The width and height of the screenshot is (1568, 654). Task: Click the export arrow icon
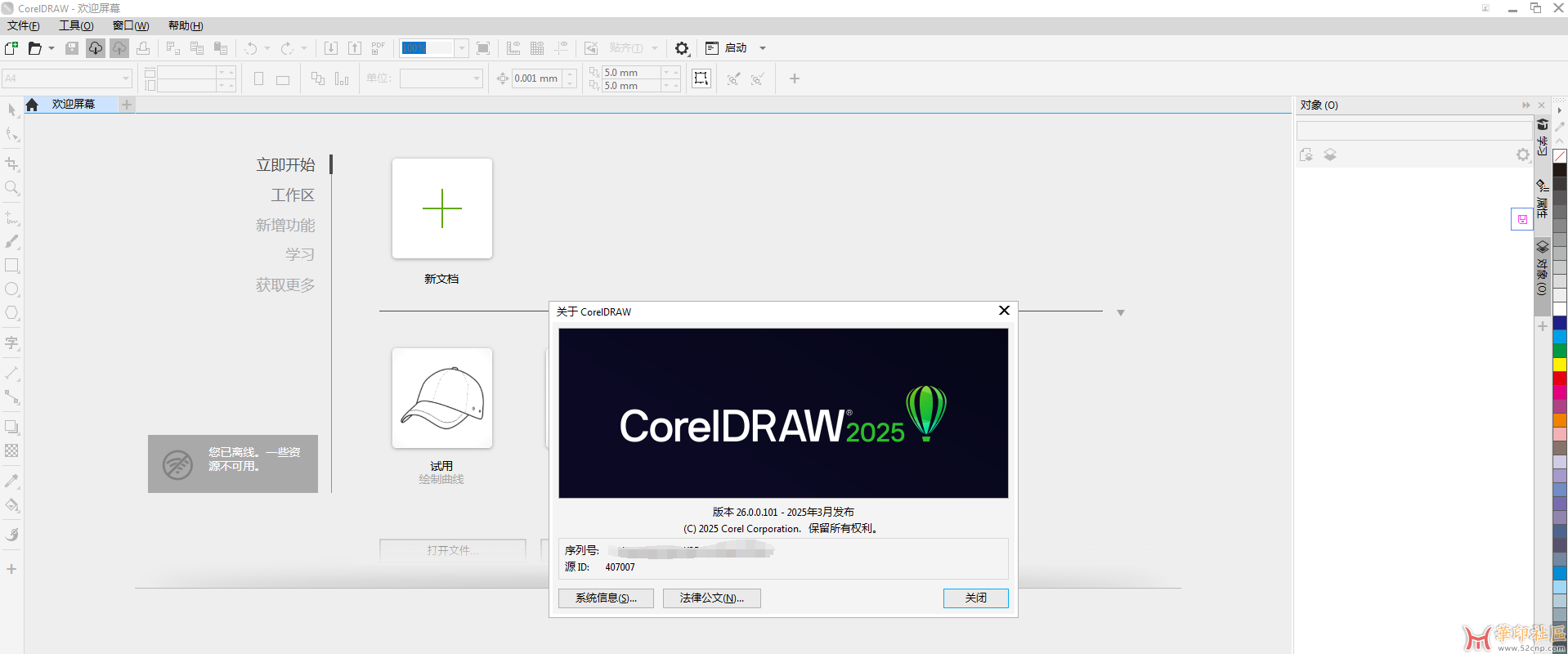point(355,48)
